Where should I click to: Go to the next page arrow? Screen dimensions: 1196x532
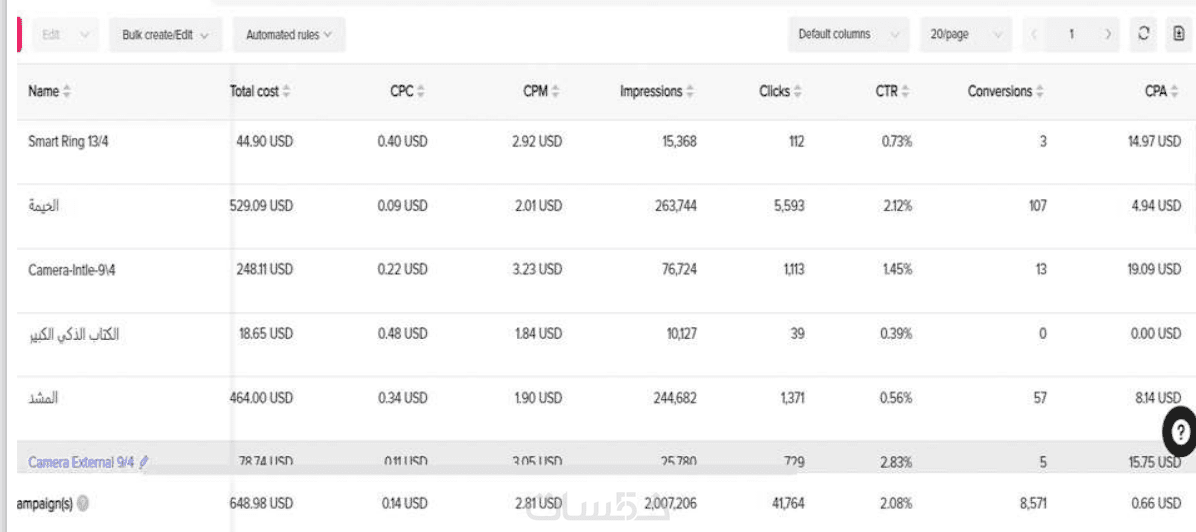tap(1108, 35)
